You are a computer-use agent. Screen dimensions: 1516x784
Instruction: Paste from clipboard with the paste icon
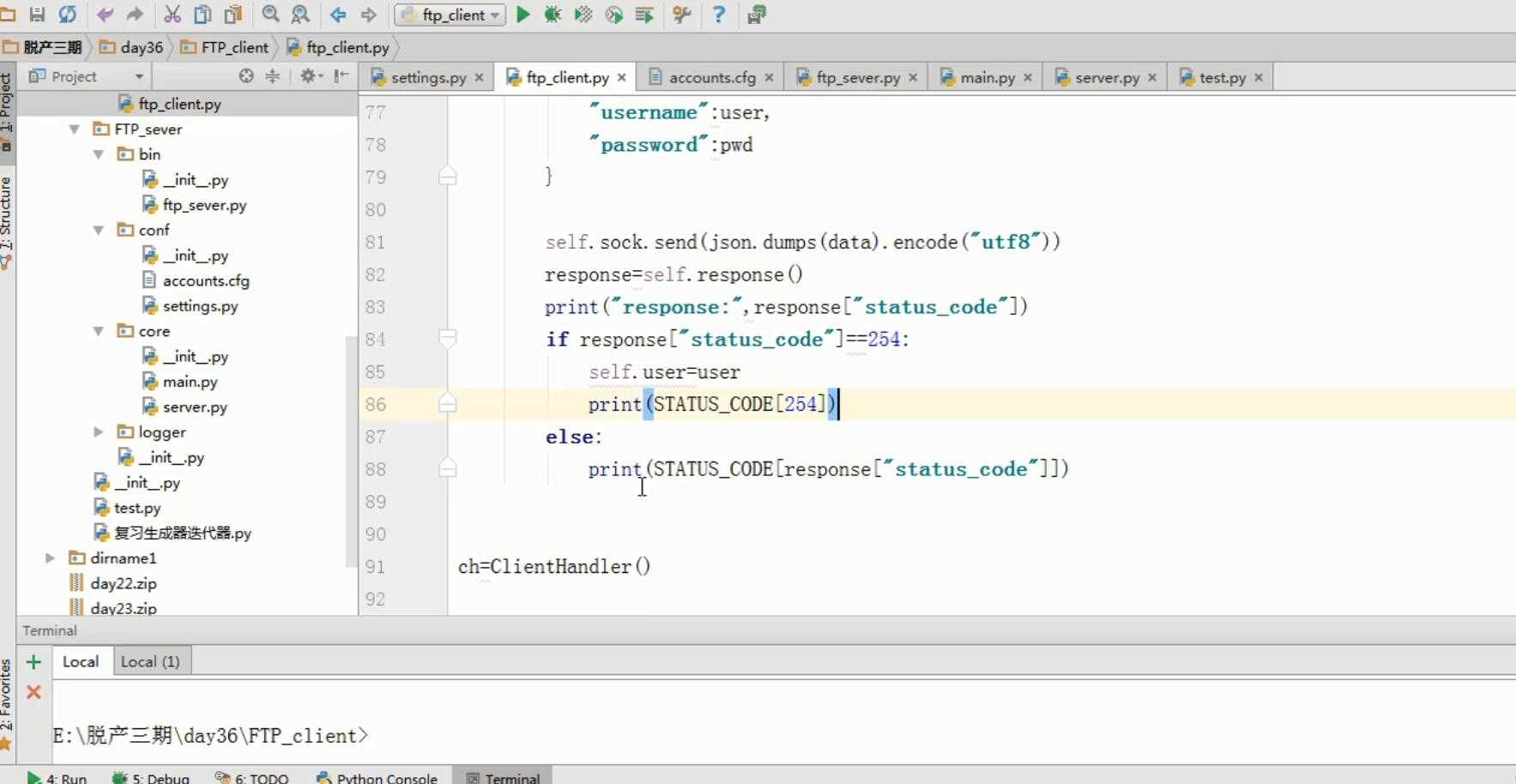[x=233, y=15]
